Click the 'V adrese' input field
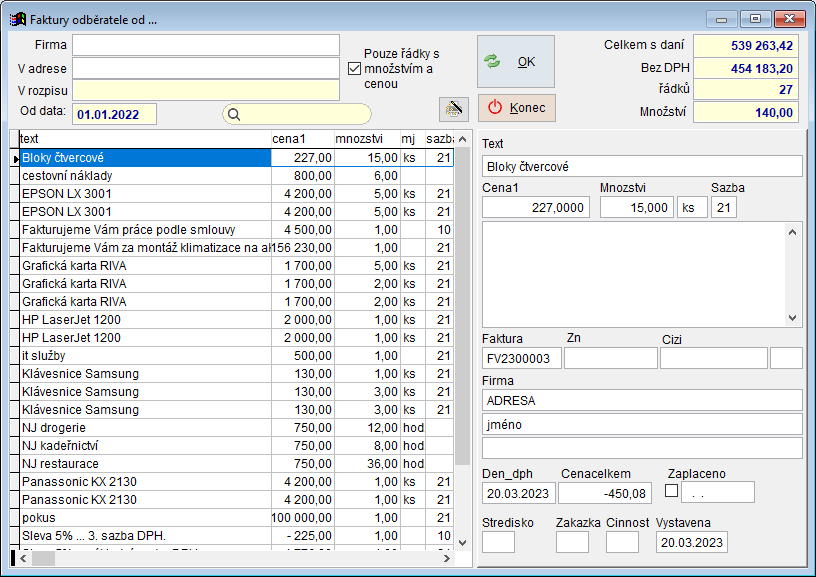Image resolution: width=816 pixels, height=577 pixels. pos(206,68)
